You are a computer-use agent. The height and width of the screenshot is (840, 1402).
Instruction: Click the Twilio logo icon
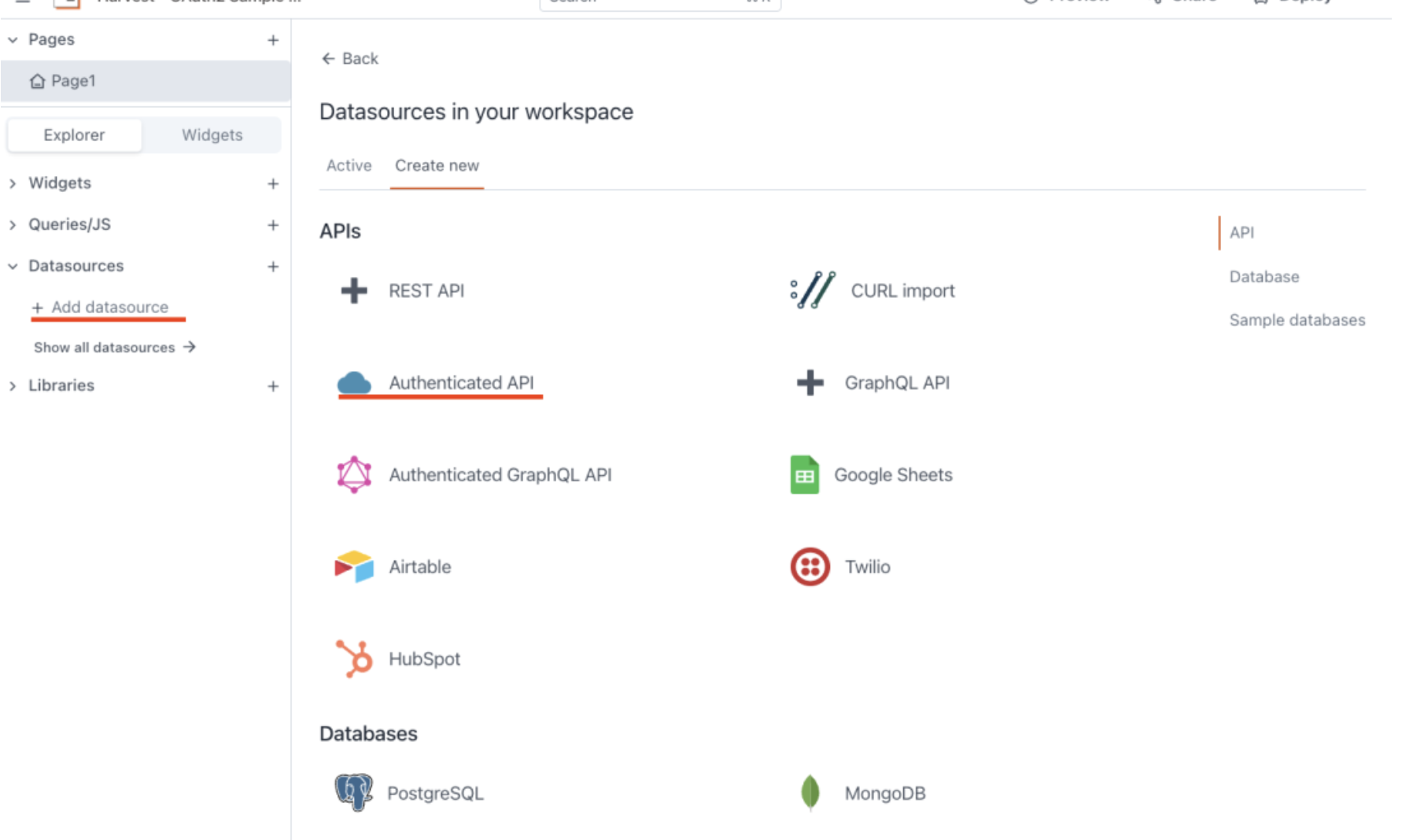click(x=810, y=566)
